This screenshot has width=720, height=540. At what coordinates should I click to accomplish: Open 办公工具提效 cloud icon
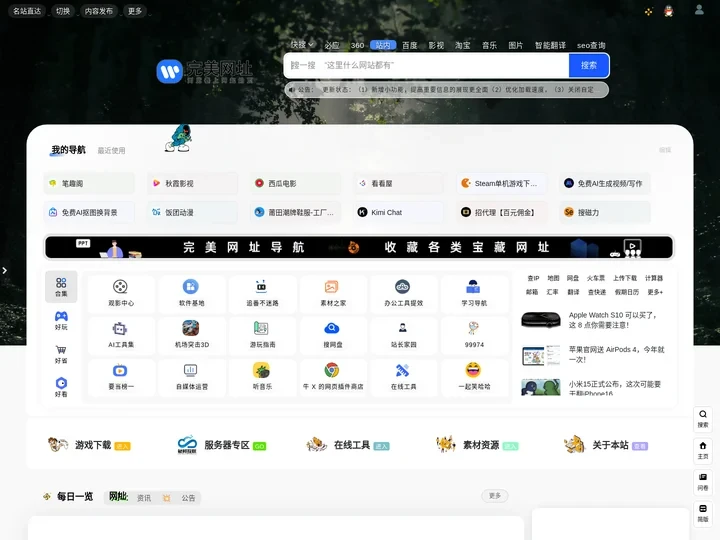pos(402,287)
